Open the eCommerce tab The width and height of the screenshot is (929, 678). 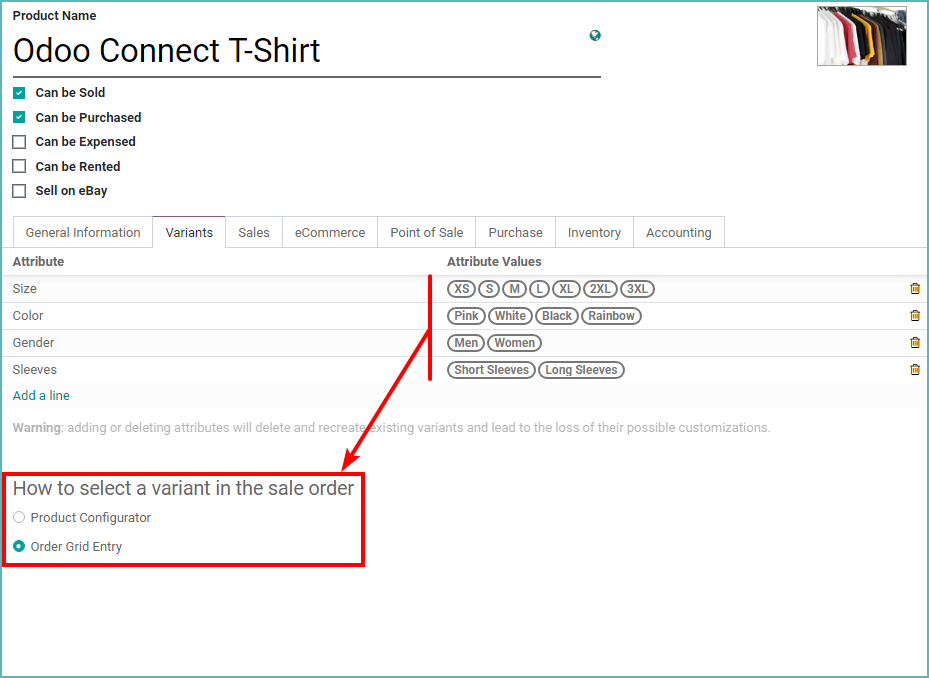pyautogui.click(x=329, y=231)
